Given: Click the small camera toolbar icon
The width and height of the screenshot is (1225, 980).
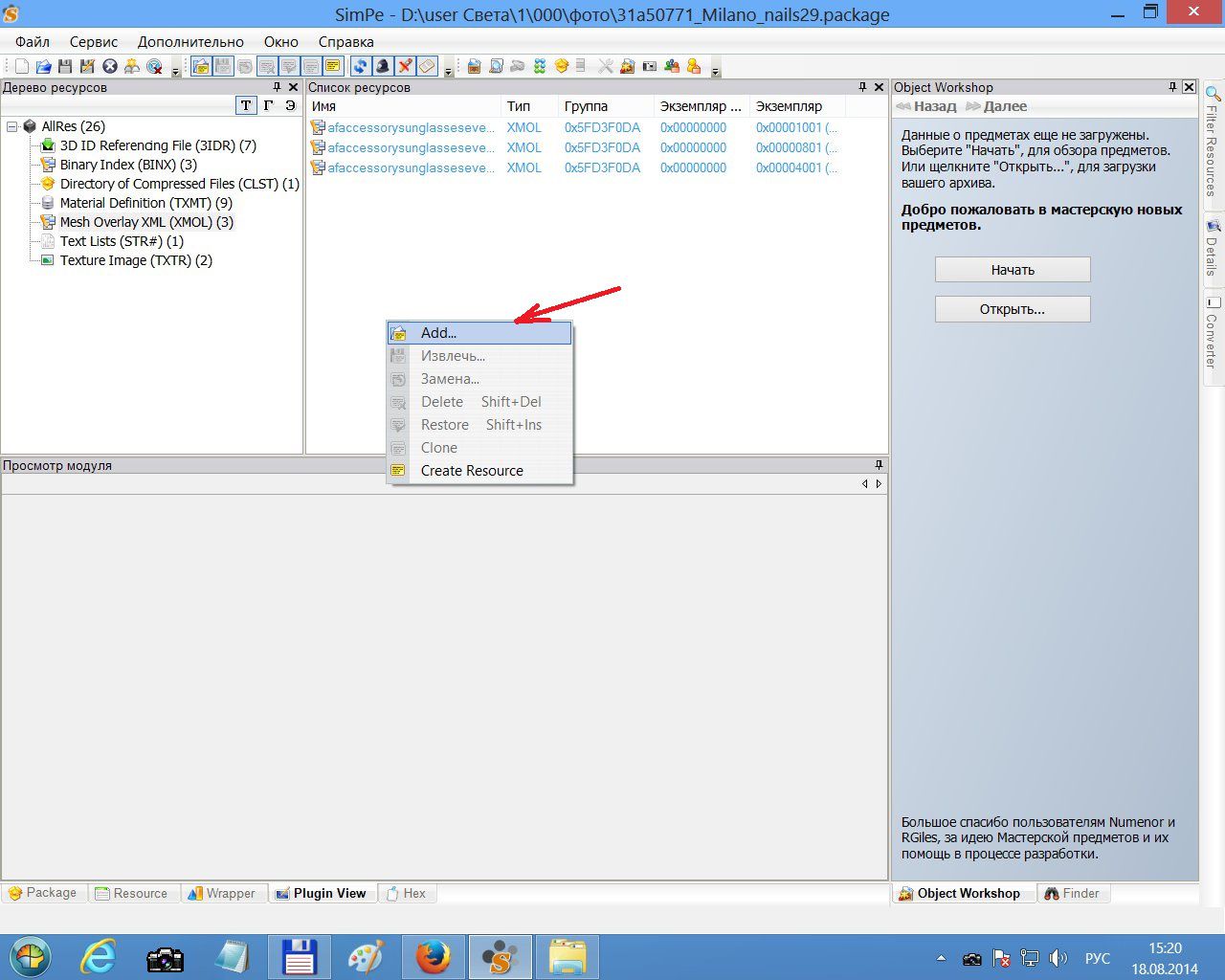Looking at the screenshot, I should click(x=650, y=66).
